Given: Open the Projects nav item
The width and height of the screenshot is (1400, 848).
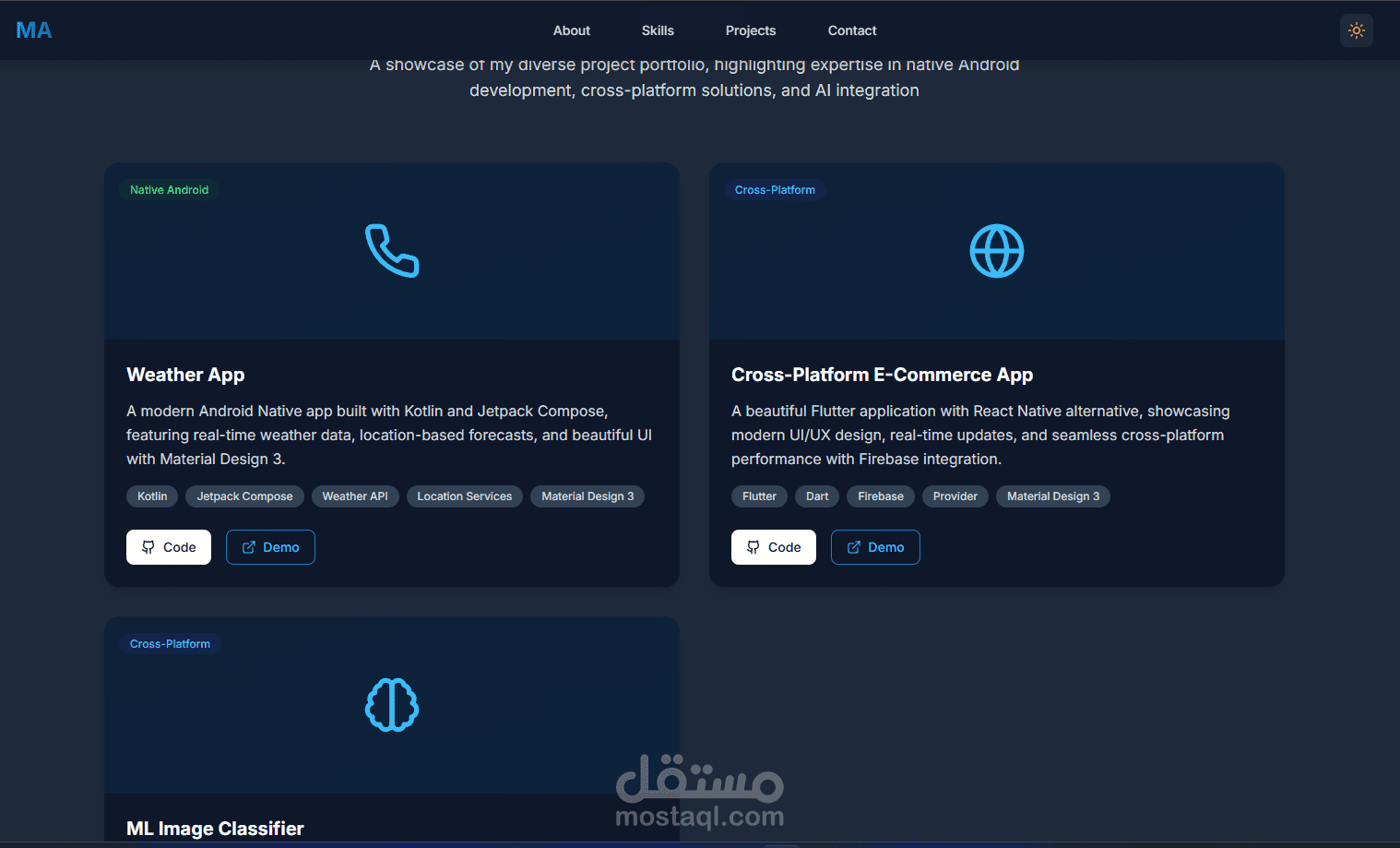Looking at the screenshot, I should coord(751,30).
